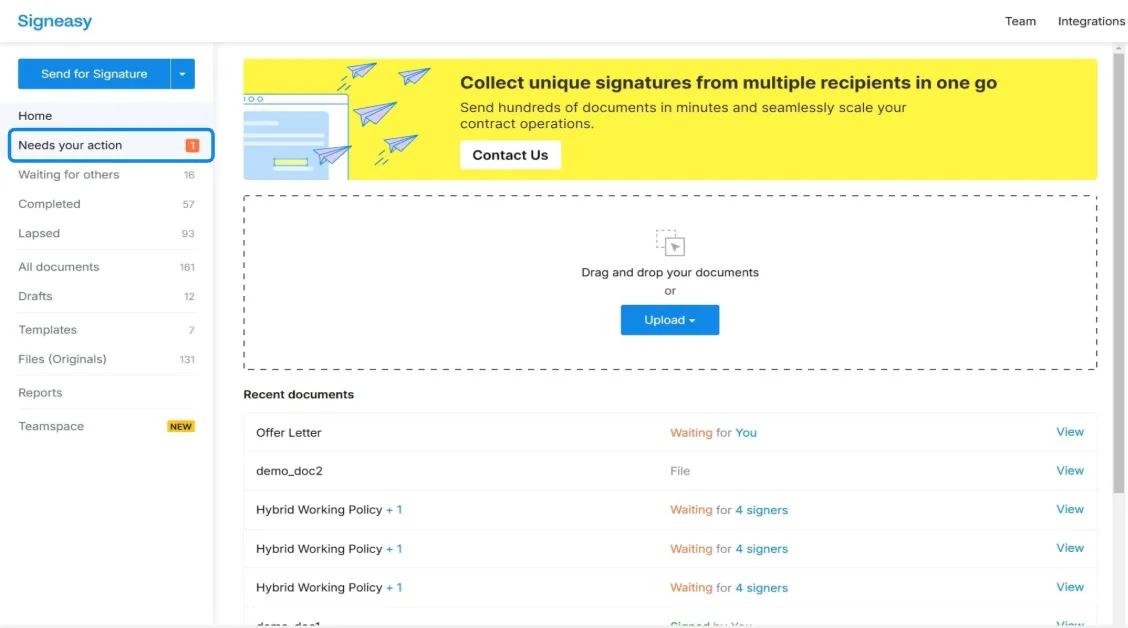Click the drag-and-drop document icon
The image size is (1128, 628).
coord(670,243)
